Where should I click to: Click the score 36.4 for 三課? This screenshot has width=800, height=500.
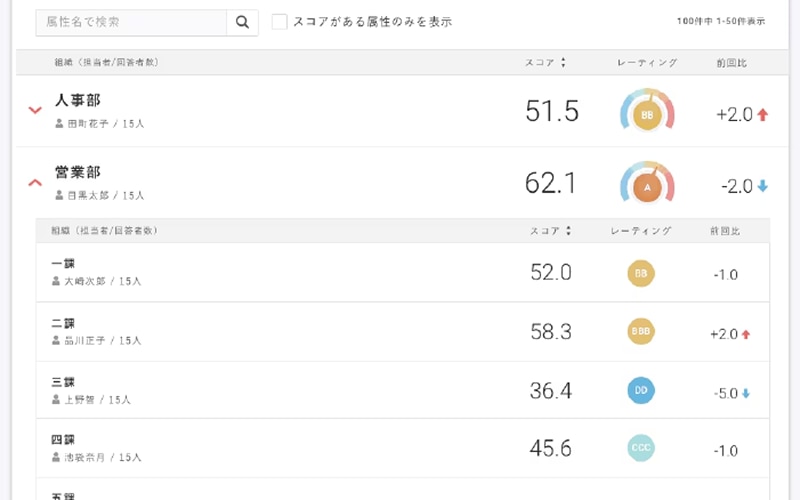coord(551,391)
